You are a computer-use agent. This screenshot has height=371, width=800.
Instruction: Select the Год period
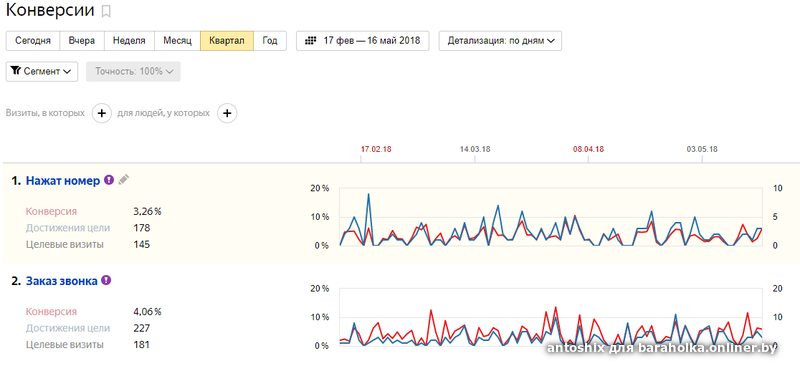click(x=270, y=41)
